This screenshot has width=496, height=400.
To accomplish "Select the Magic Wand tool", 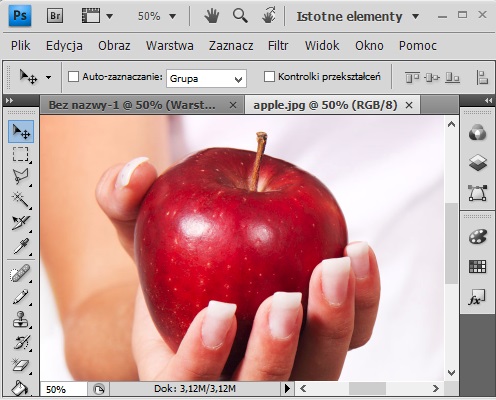I will pyautogui.click(x=21, y=200).
